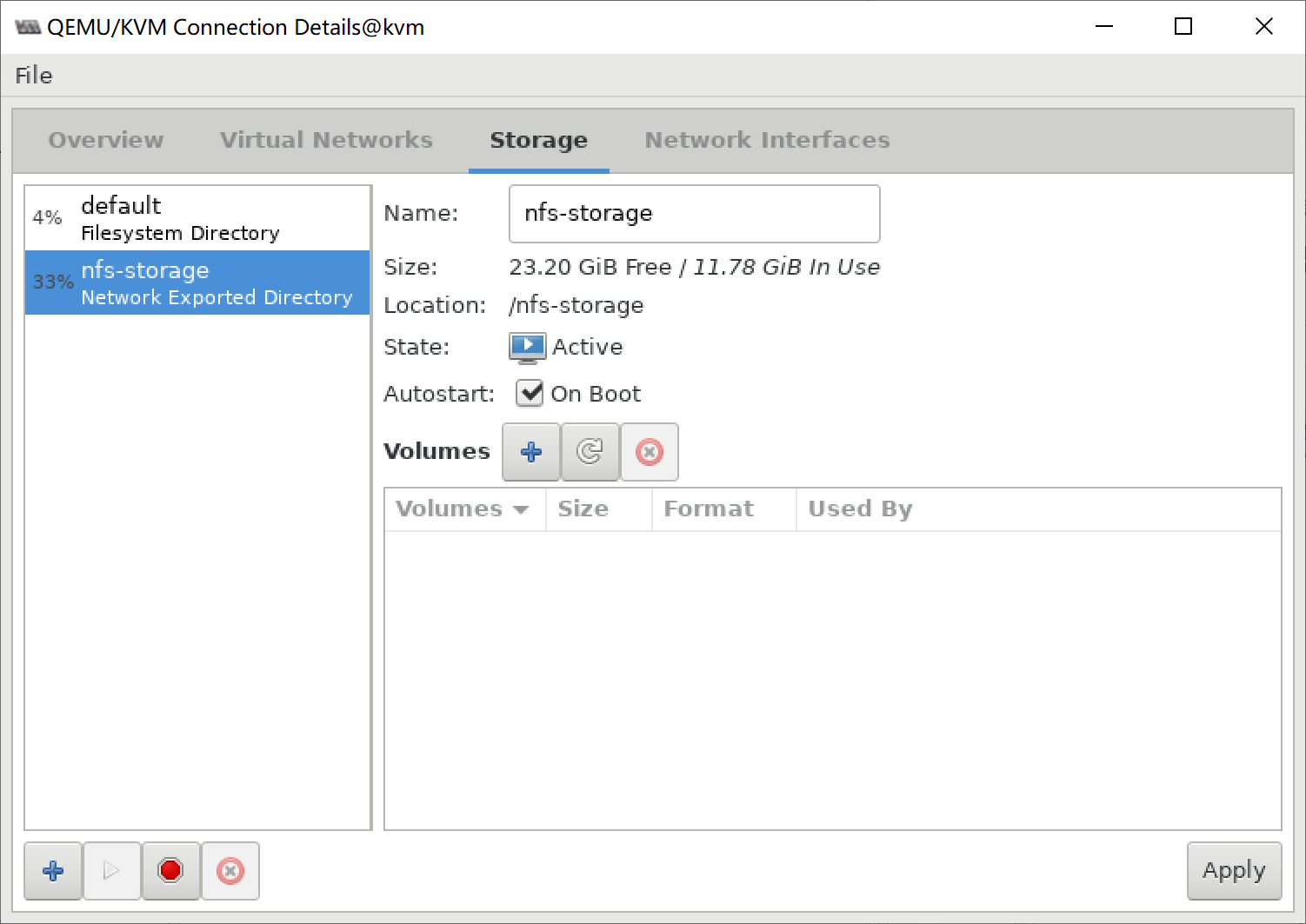Click the Active state monitor icon
The height and width of the screenshot is (924, 1306).
[x=527, y=348]
